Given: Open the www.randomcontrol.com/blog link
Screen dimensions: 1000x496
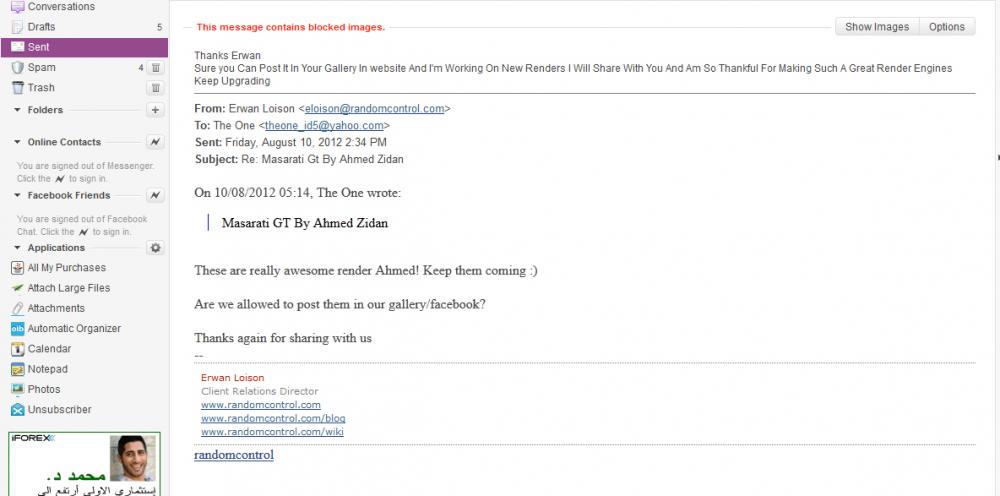Looking at the screenshot, I should tap(273, 418).
